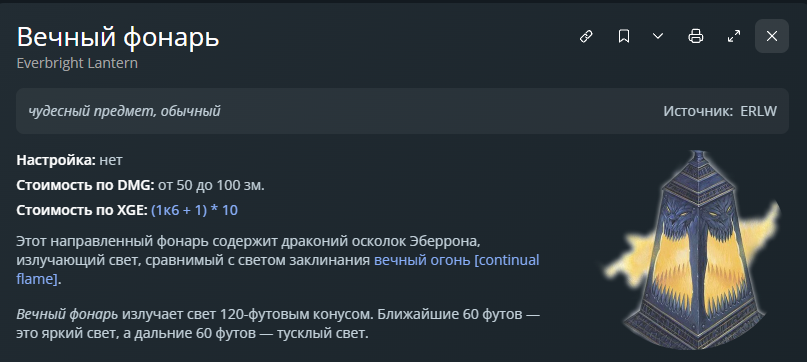This screenshot has height=362, width=807.
Task: Select the Вечный фонарь heading
Action: coord(118,37)
